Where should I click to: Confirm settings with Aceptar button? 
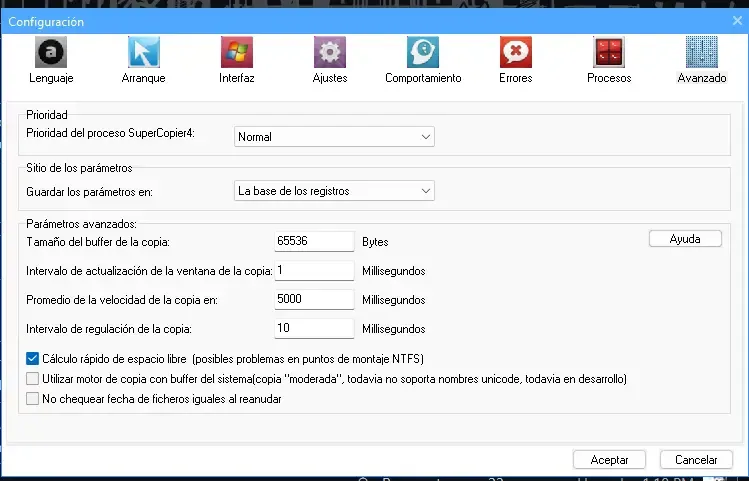(609, 460)
